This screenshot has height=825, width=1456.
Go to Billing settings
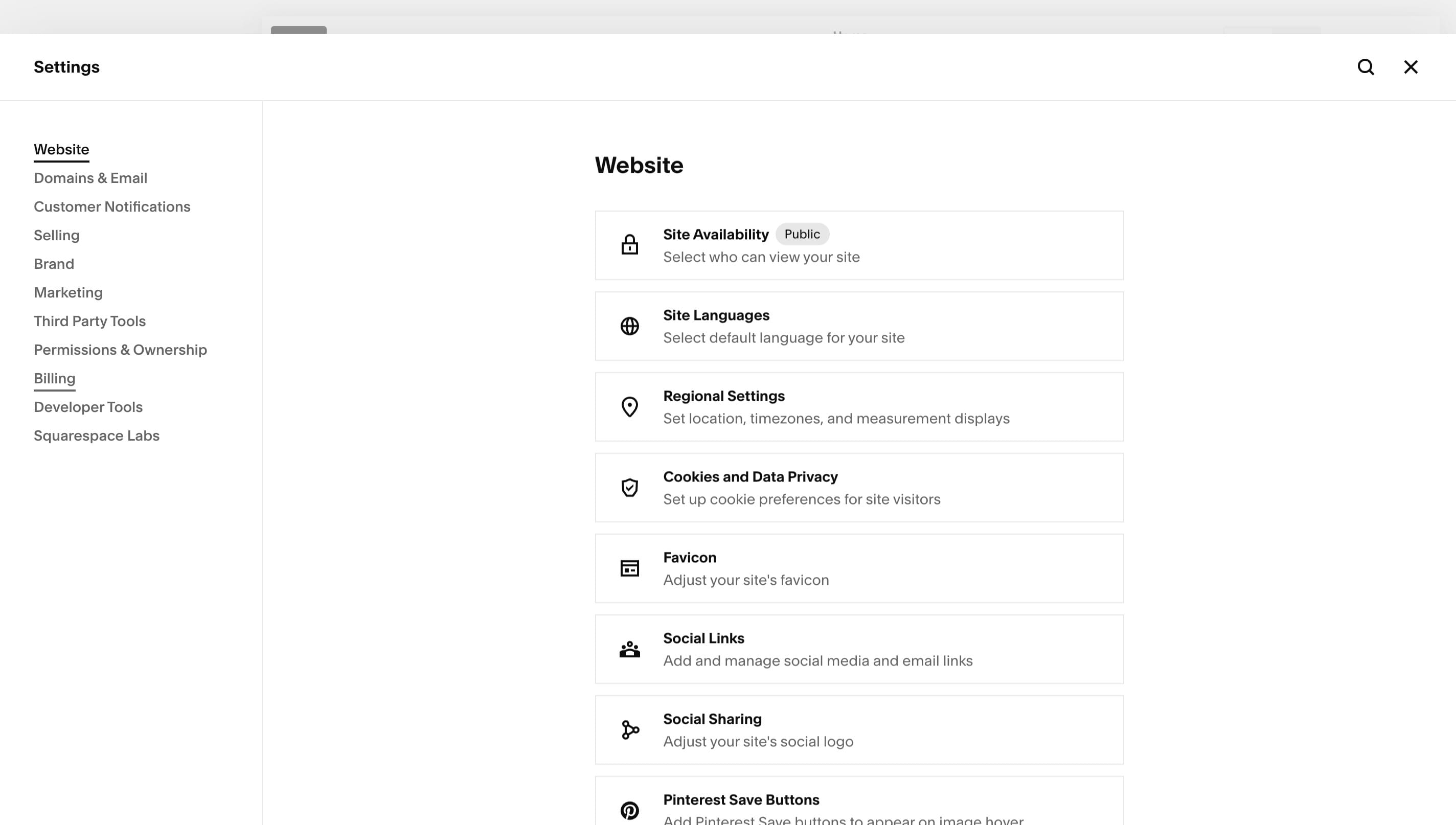(54, 378)
